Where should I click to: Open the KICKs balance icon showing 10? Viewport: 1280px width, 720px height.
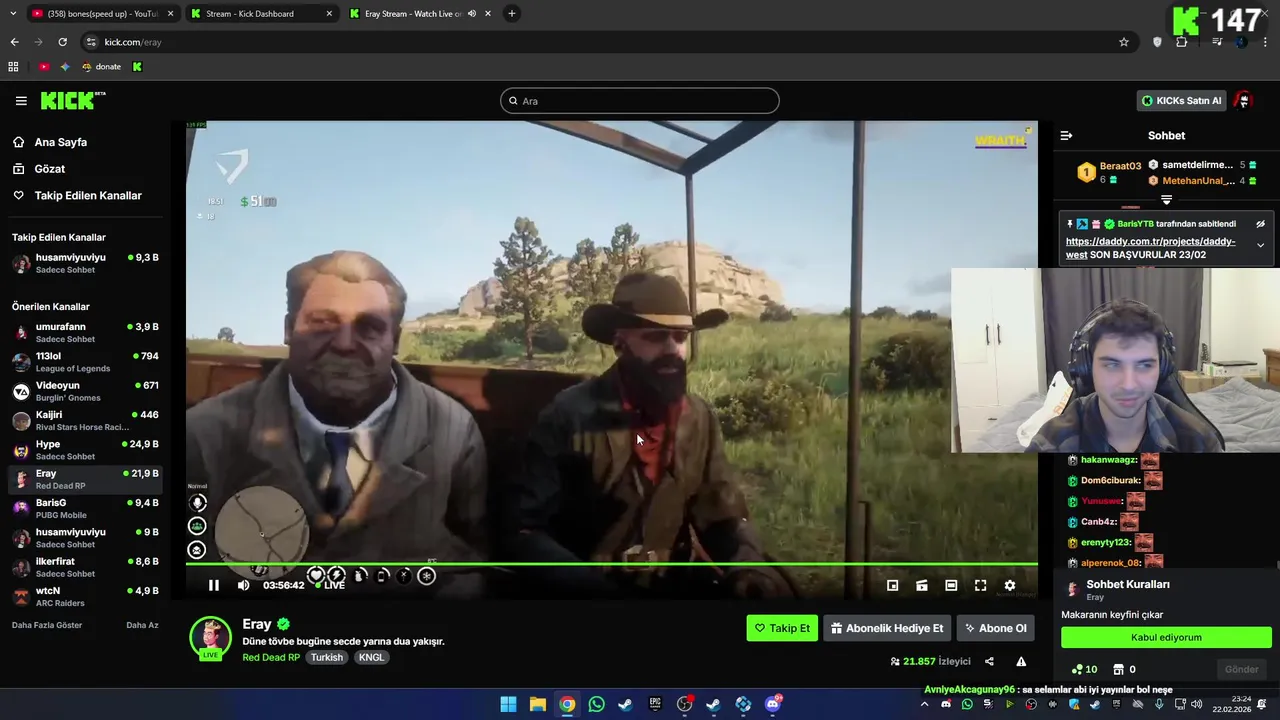1084,669
